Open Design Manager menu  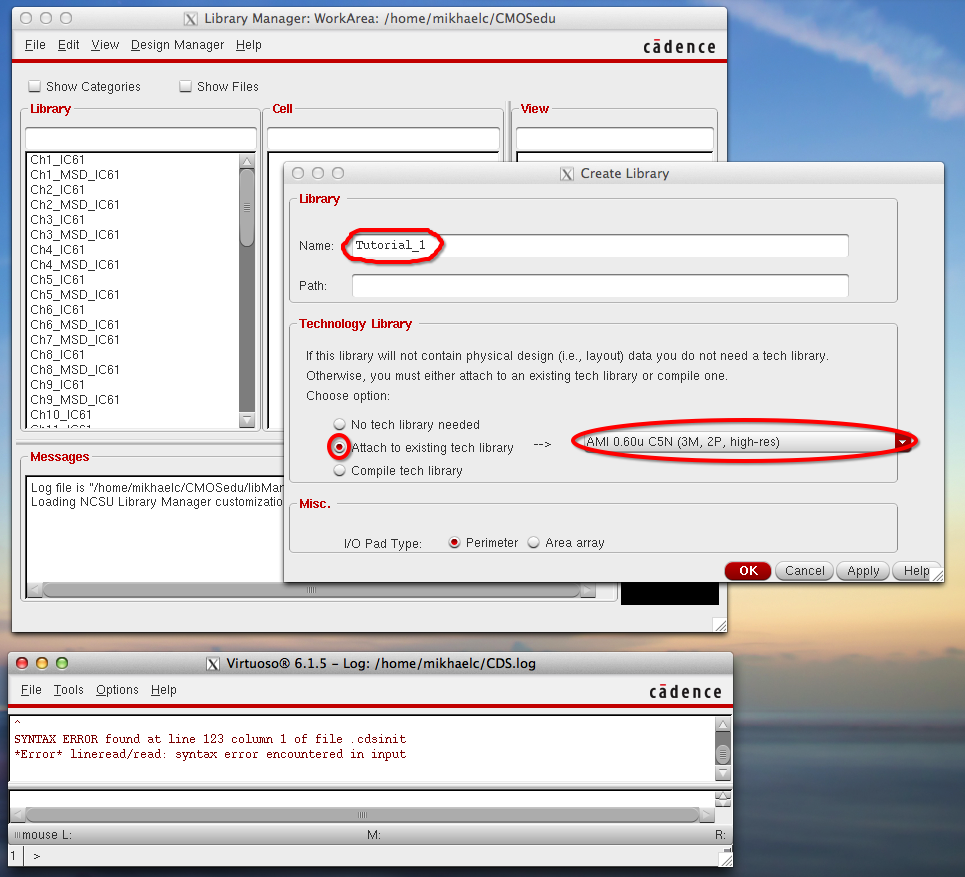177,45
